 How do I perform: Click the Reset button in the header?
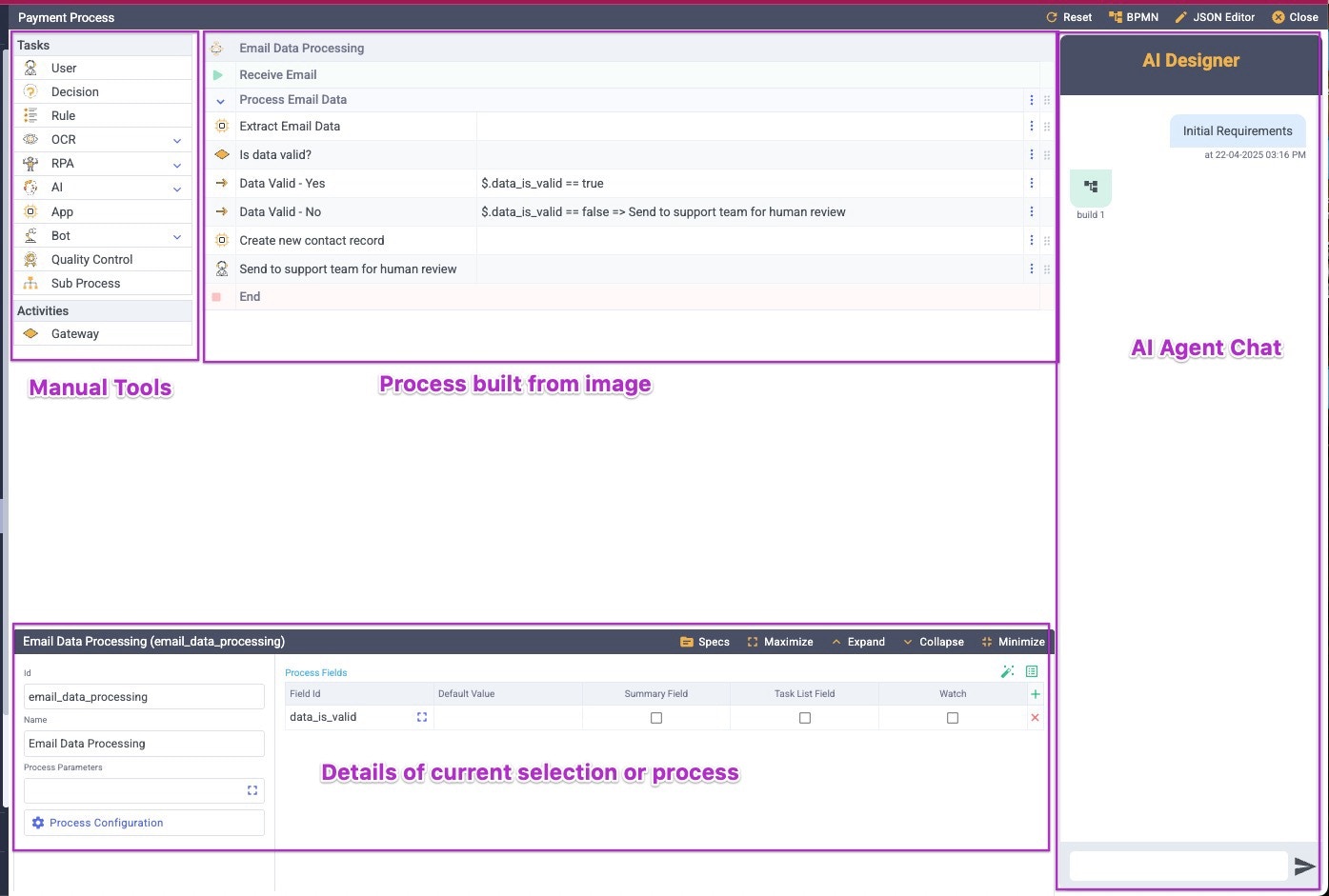[1071, 16]
